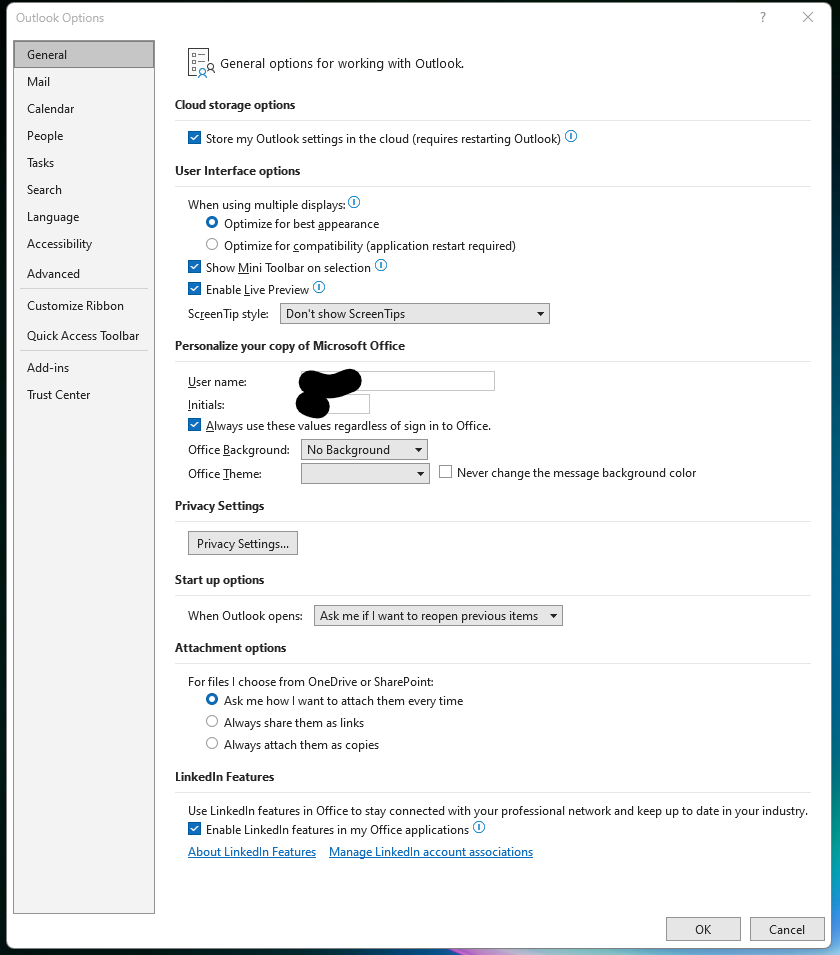Open About LinkedIn Features link

pos(252,851)
